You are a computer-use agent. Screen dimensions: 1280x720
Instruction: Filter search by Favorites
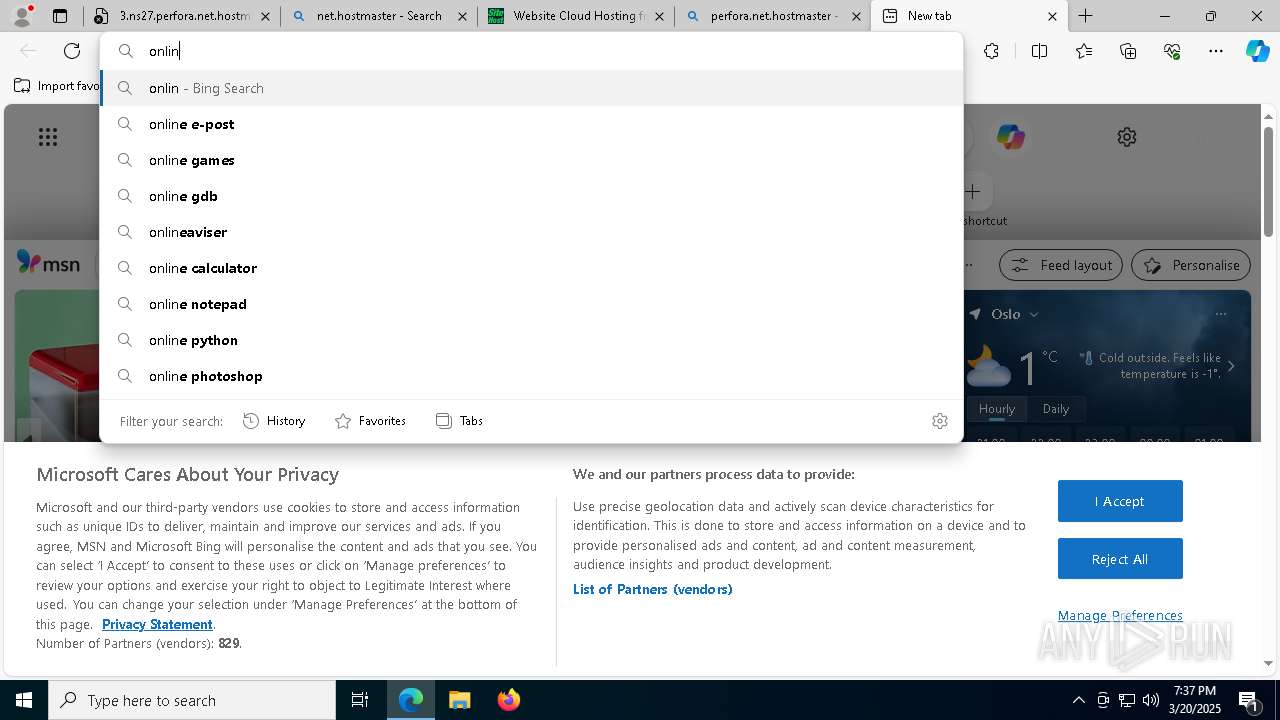[370, 421]
